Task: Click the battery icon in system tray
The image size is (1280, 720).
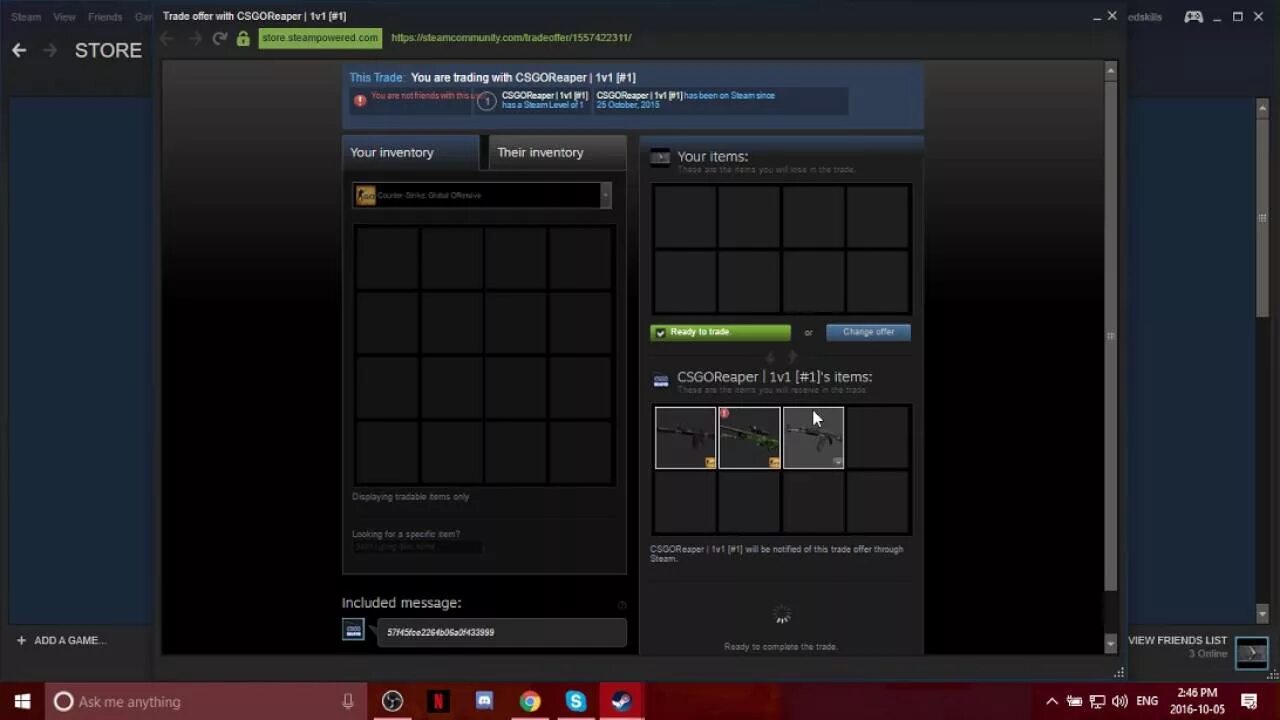Action: (x=1075, y=701)
